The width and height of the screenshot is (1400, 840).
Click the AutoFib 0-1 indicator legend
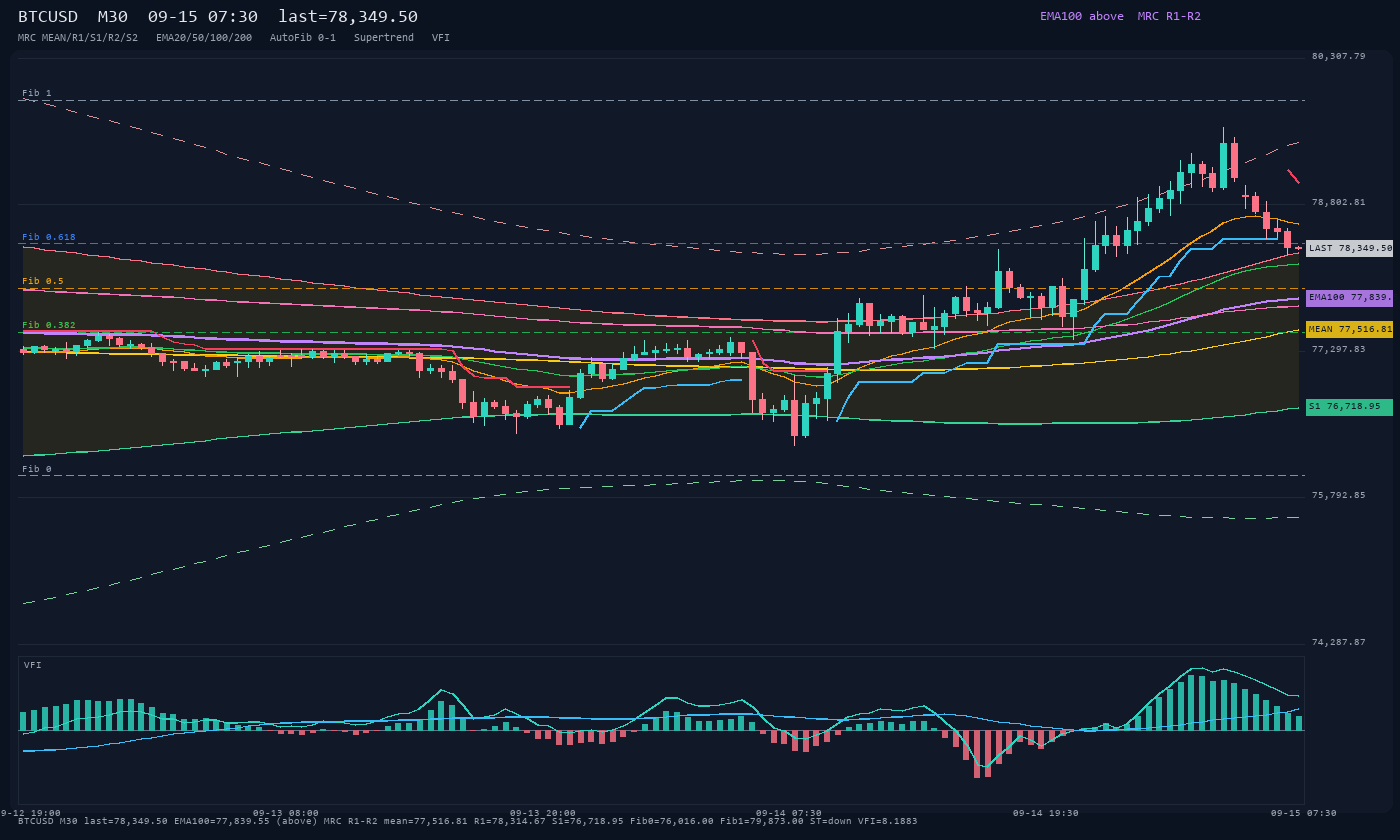(303, 37)
